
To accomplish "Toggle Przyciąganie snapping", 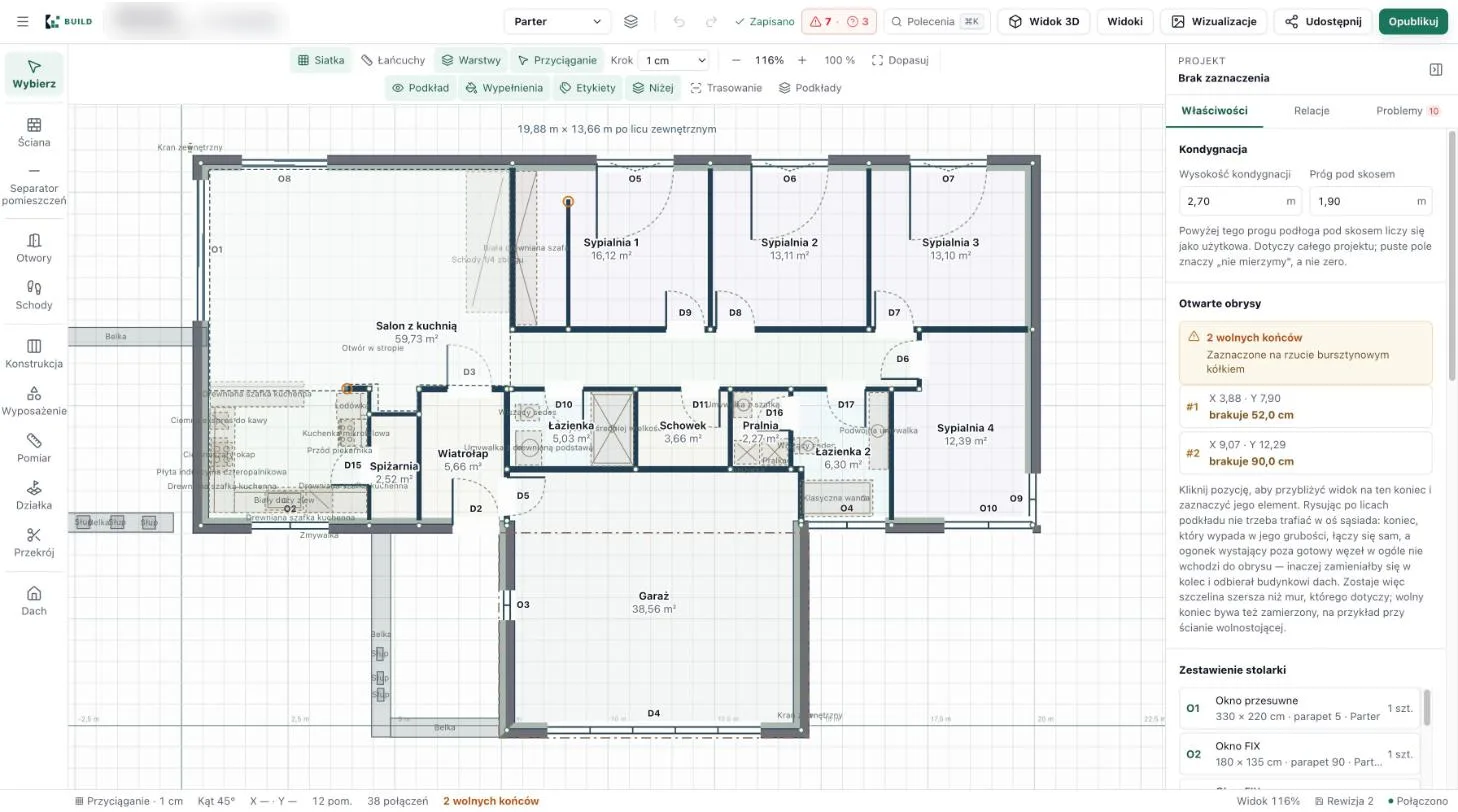I will [557, 60].
